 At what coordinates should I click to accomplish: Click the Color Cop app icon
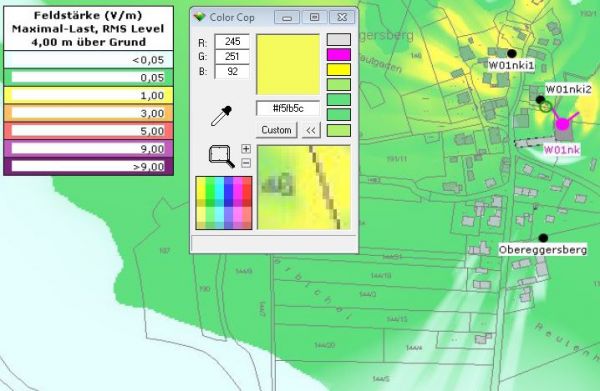pos(199,17)
